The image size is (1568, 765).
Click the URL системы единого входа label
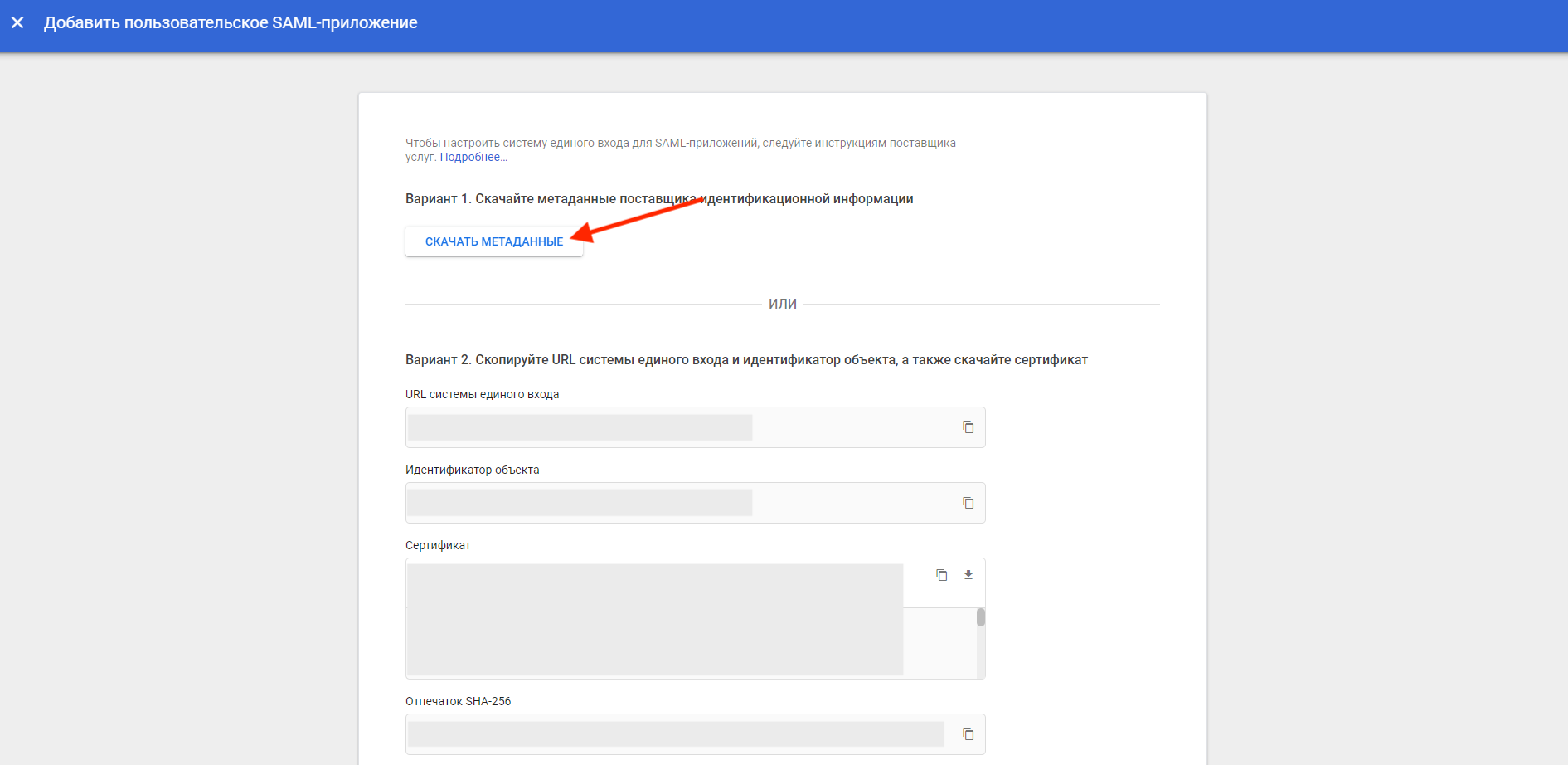pyautogui.click(x=482, y=395)
